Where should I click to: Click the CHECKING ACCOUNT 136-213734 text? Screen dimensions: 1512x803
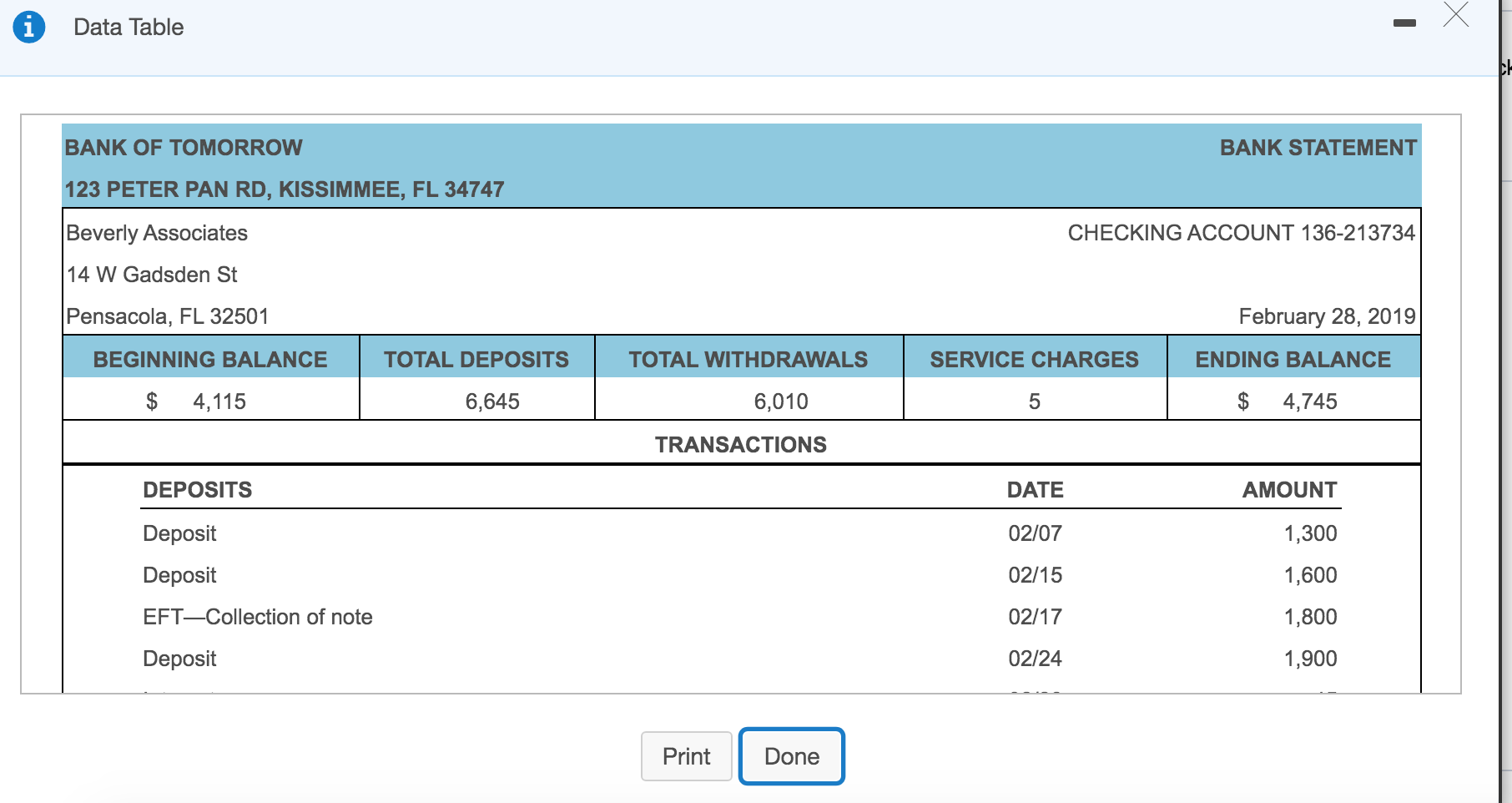[x=1242, y=233]
